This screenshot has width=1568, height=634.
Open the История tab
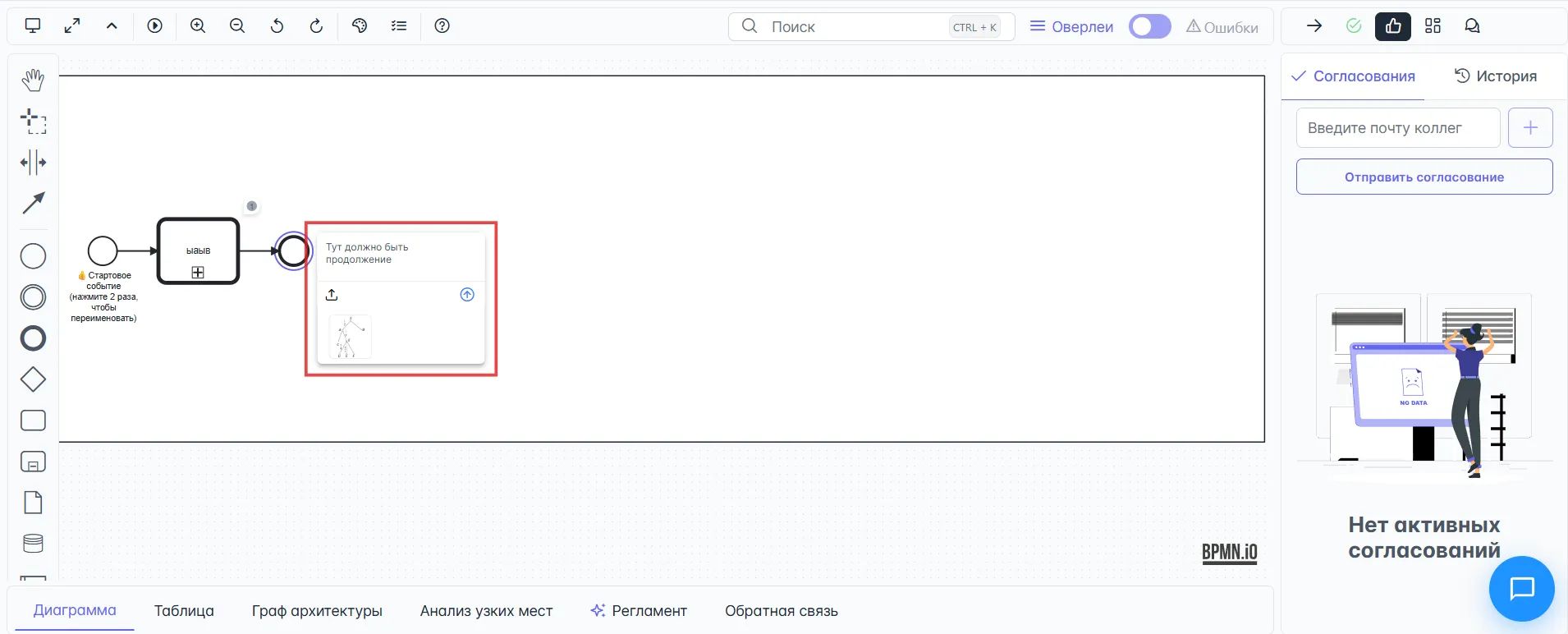coord(1495,76)
